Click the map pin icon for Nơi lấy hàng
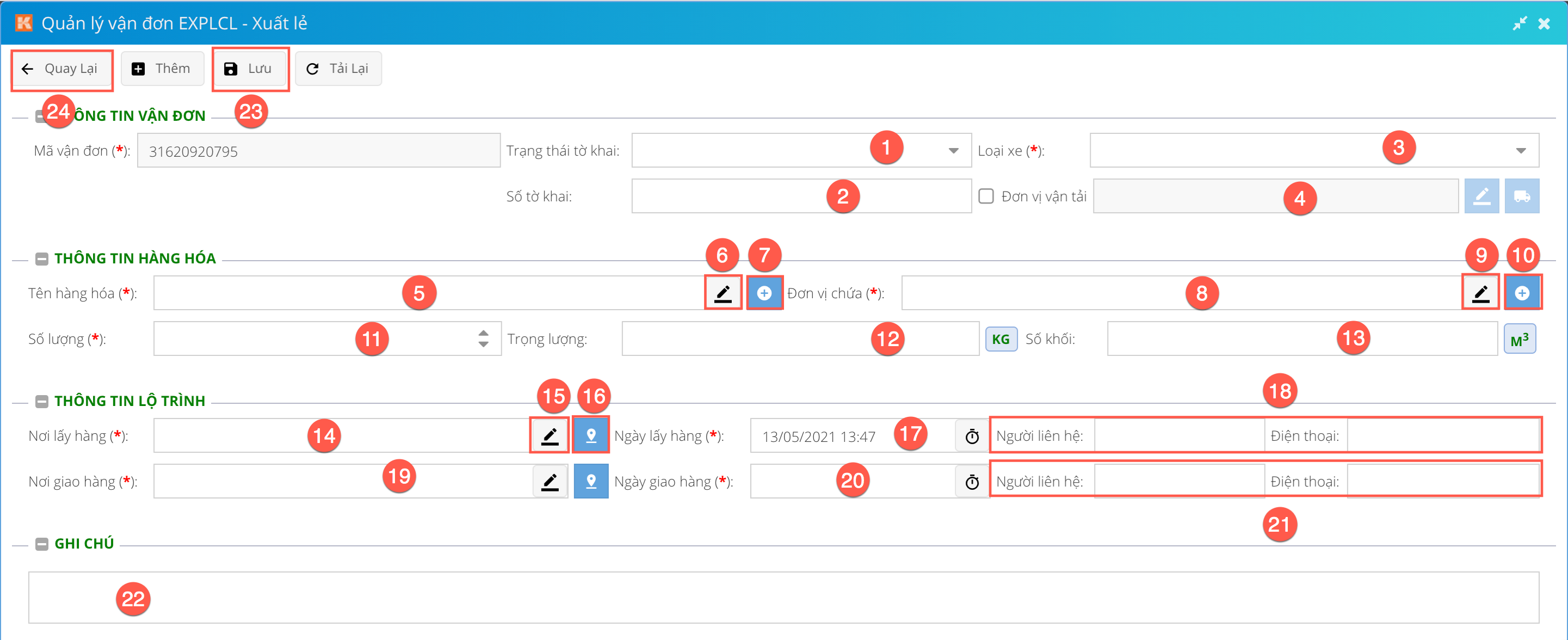The width and height of the screenshot is (1568, 640). click(590, 435)
